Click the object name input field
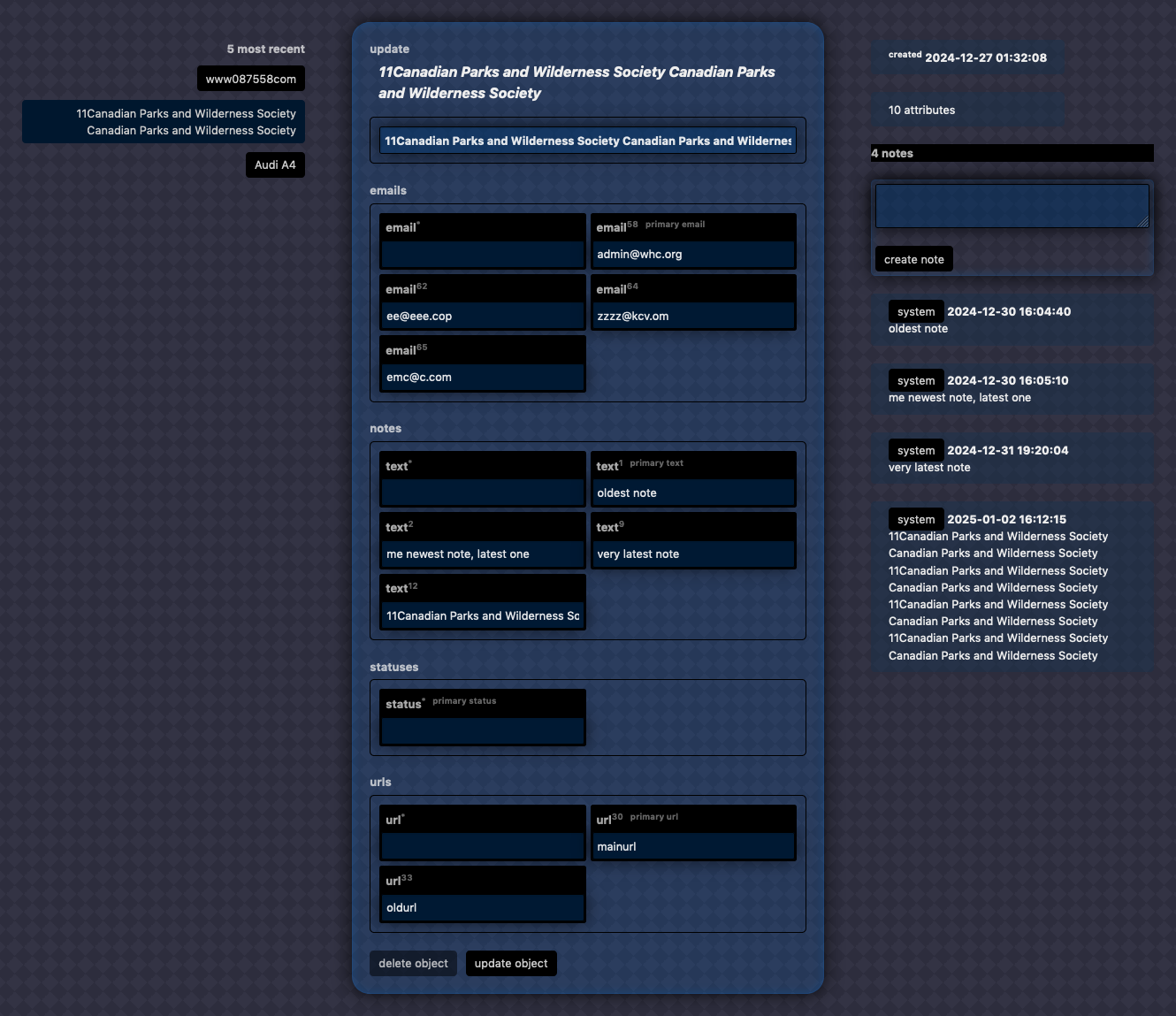Image resolution: width=1176 pixels, height=1016 pixels. 588,141
